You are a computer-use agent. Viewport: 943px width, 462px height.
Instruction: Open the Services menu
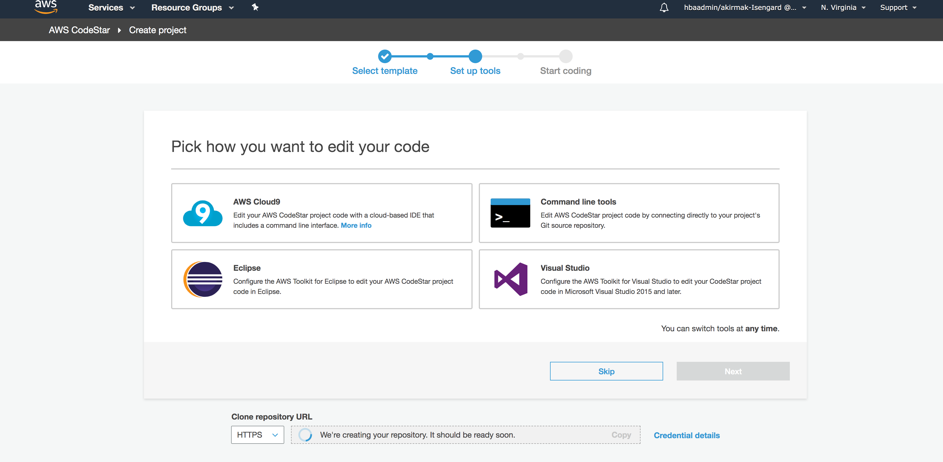[111, 8]
